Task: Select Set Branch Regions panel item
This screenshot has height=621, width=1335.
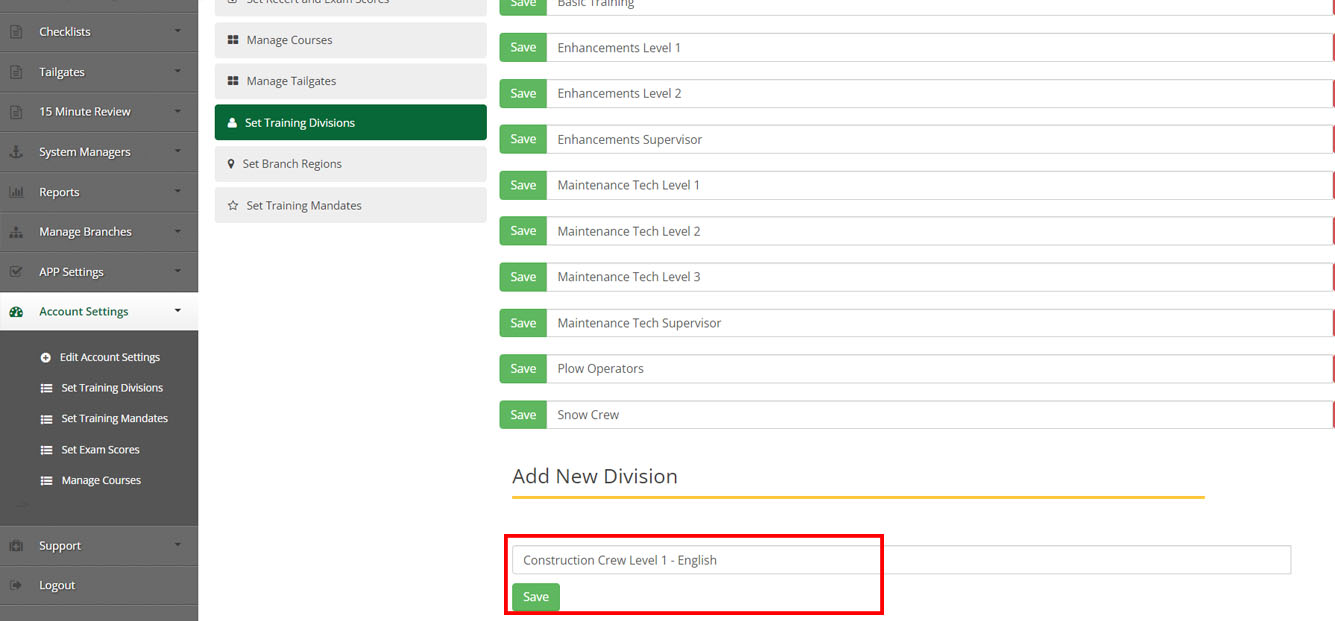Action: 350,164
